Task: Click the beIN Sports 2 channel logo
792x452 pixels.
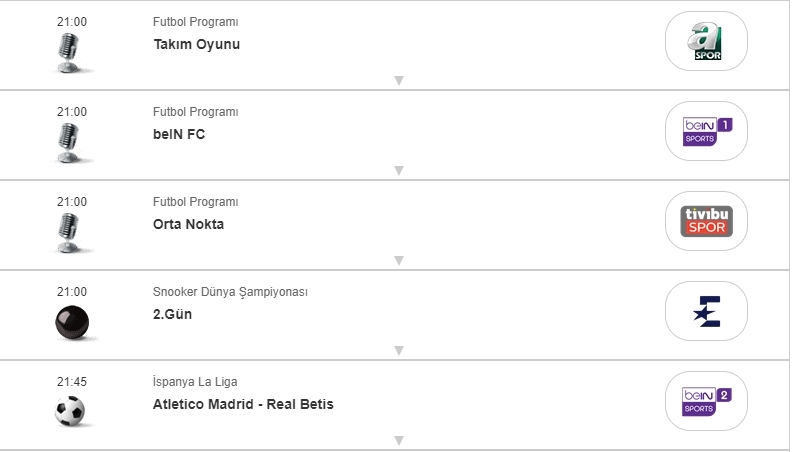Action: pyautogui.click(x=706, y=401)
